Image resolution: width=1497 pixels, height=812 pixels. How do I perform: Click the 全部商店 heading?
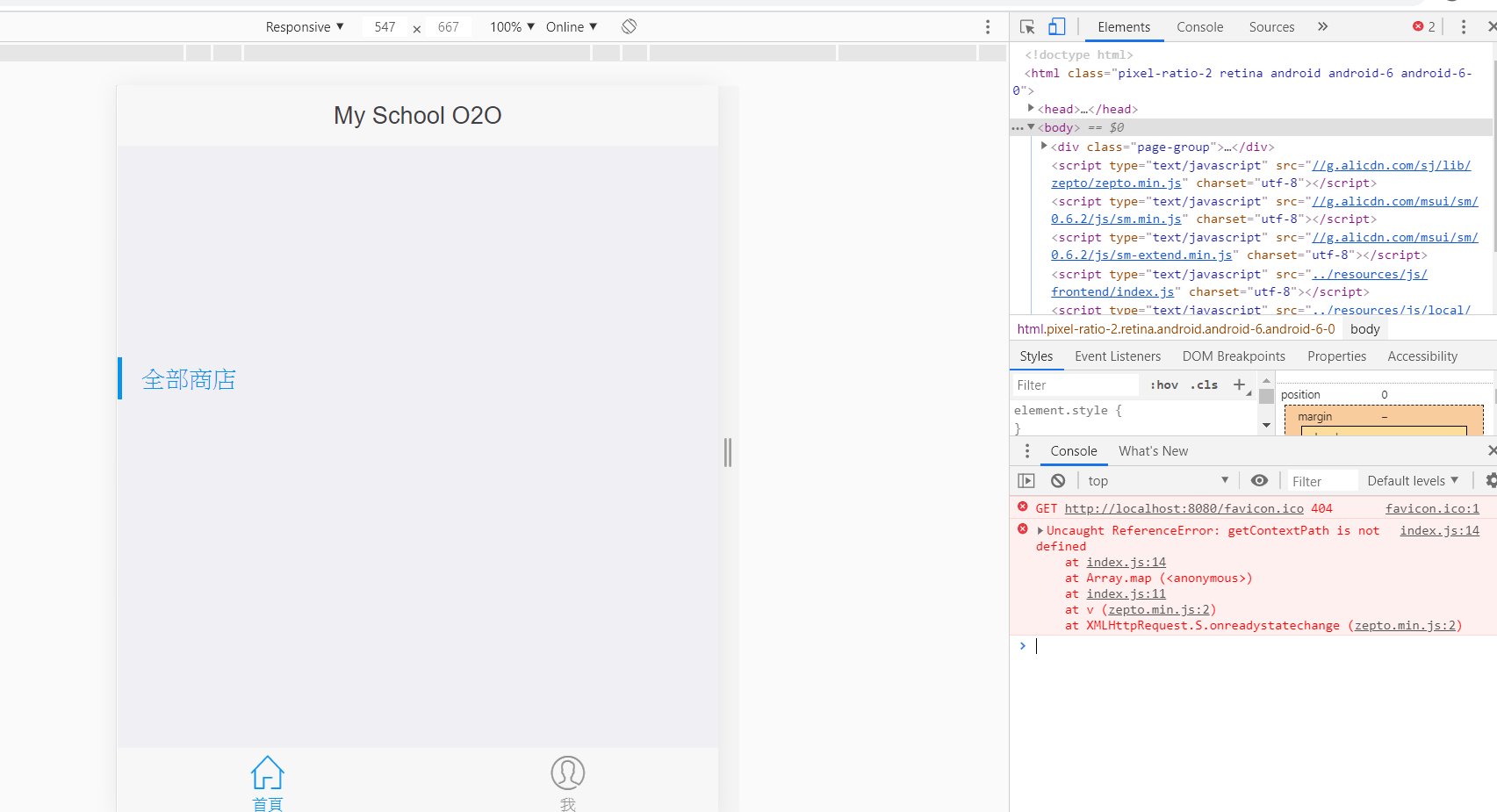tap(189, 379)
